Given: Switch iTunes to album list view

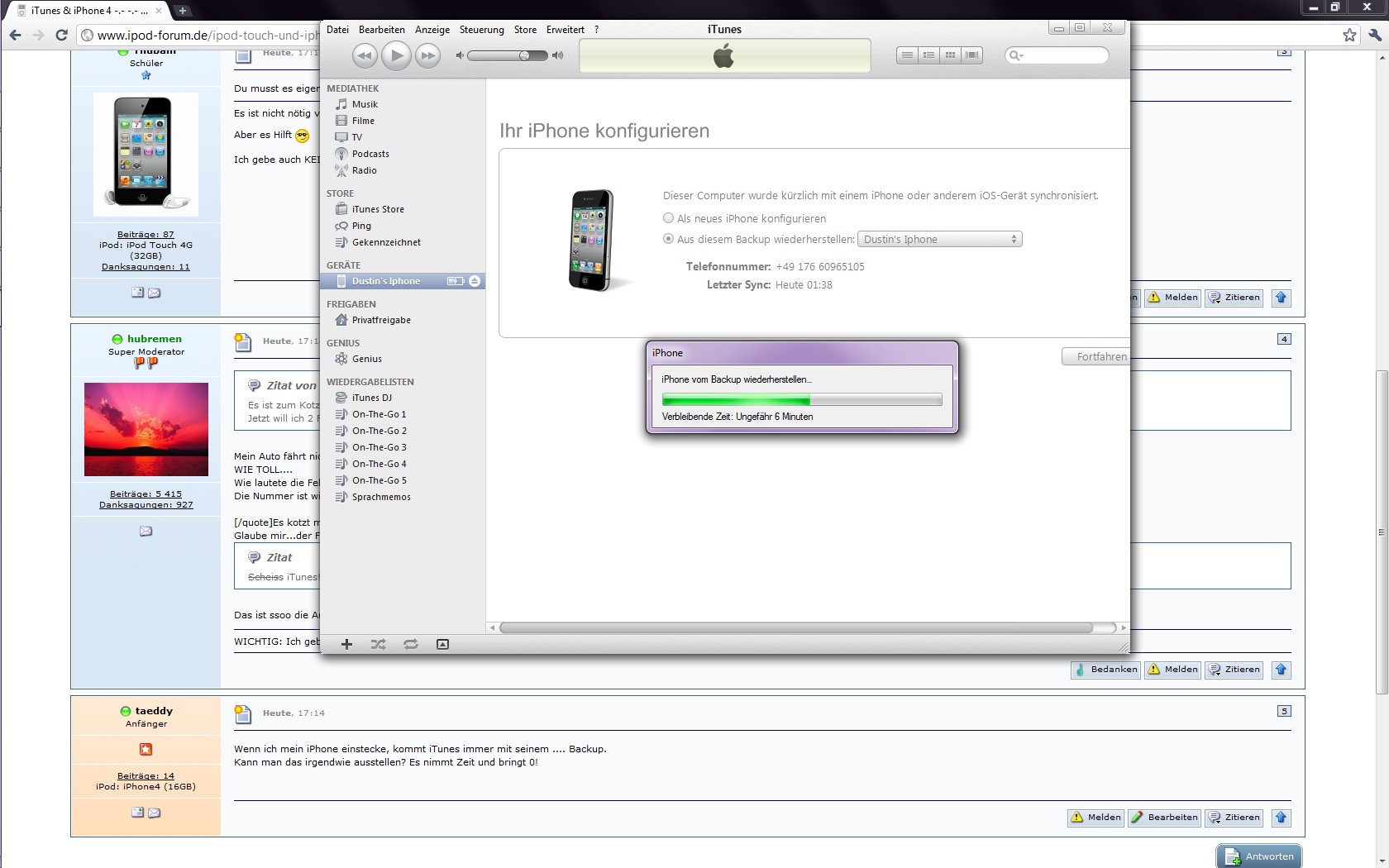Looking at the screenshot, I should [929, 55].
